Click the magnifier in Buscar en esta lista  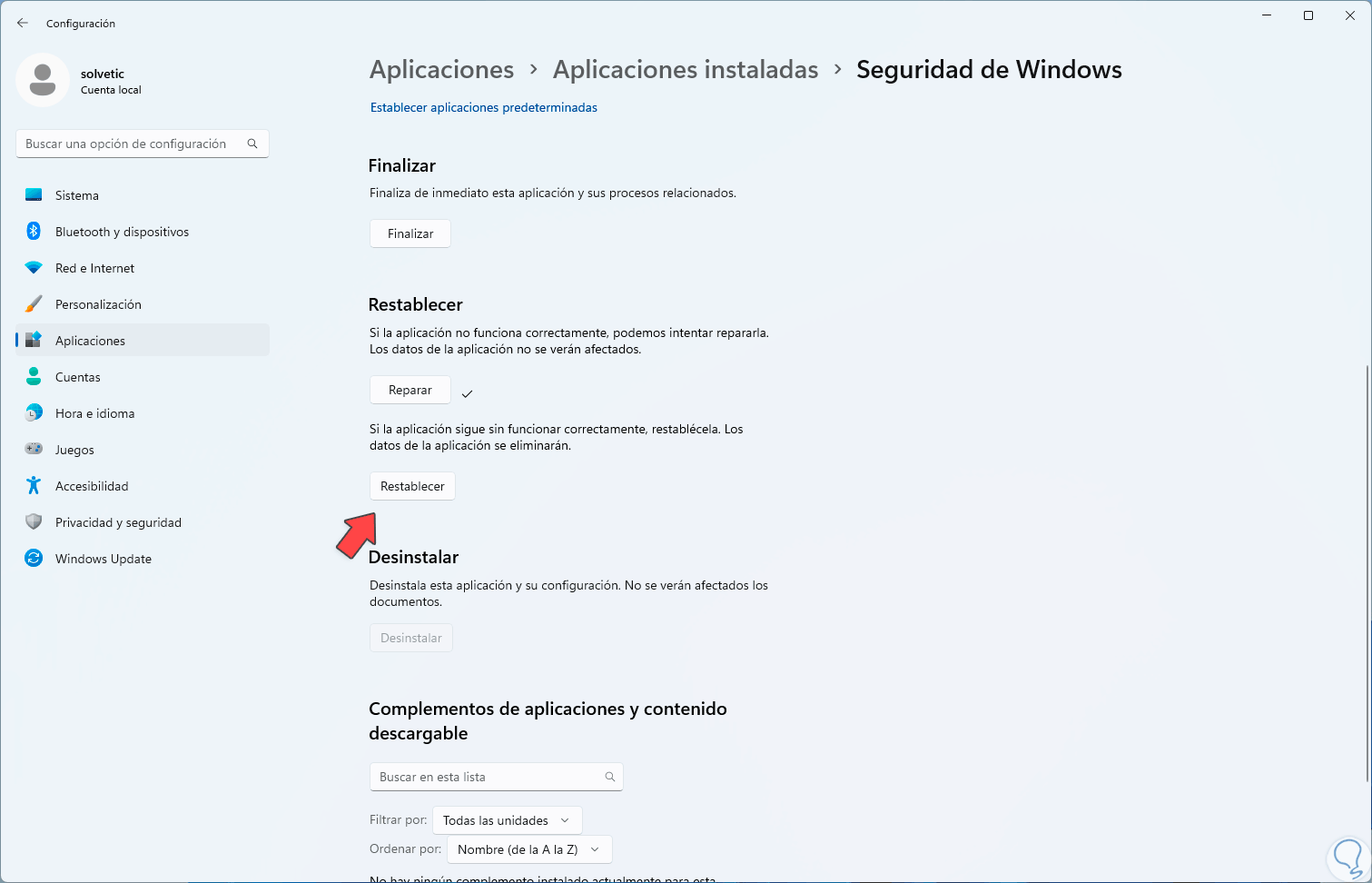(610, 777)
